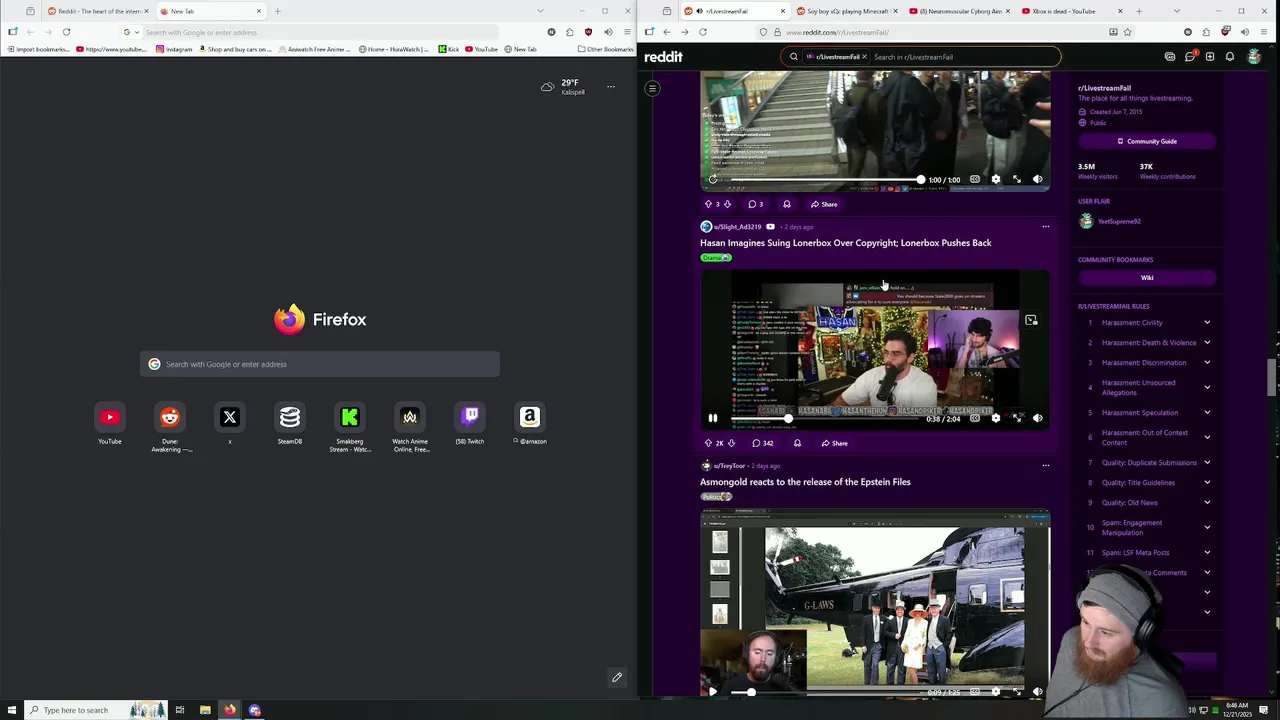Open u/Slight_Ad3219 user profile link

pos(737,227)
